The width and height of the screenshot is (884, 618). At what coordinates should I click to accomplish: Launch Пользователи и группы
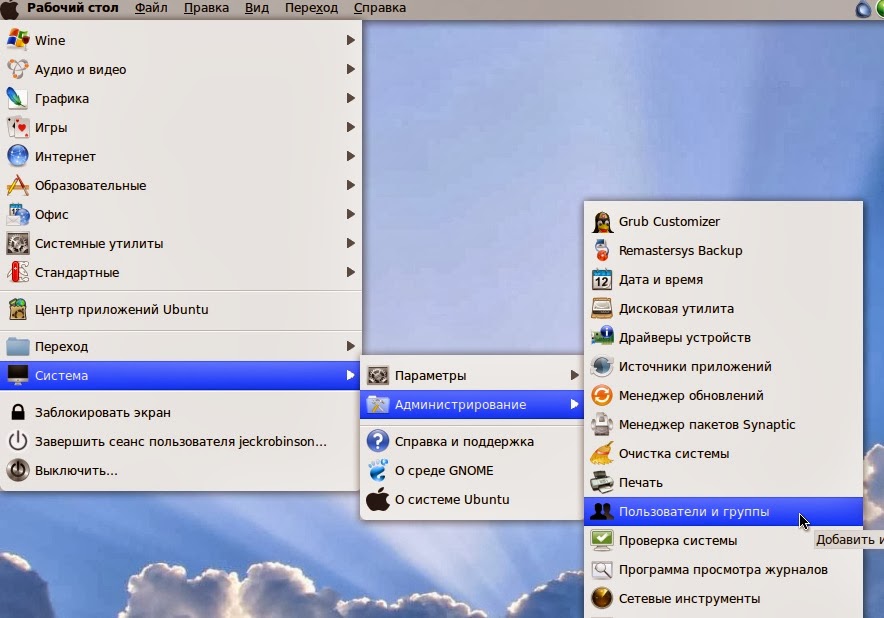[x=723, y=511]
